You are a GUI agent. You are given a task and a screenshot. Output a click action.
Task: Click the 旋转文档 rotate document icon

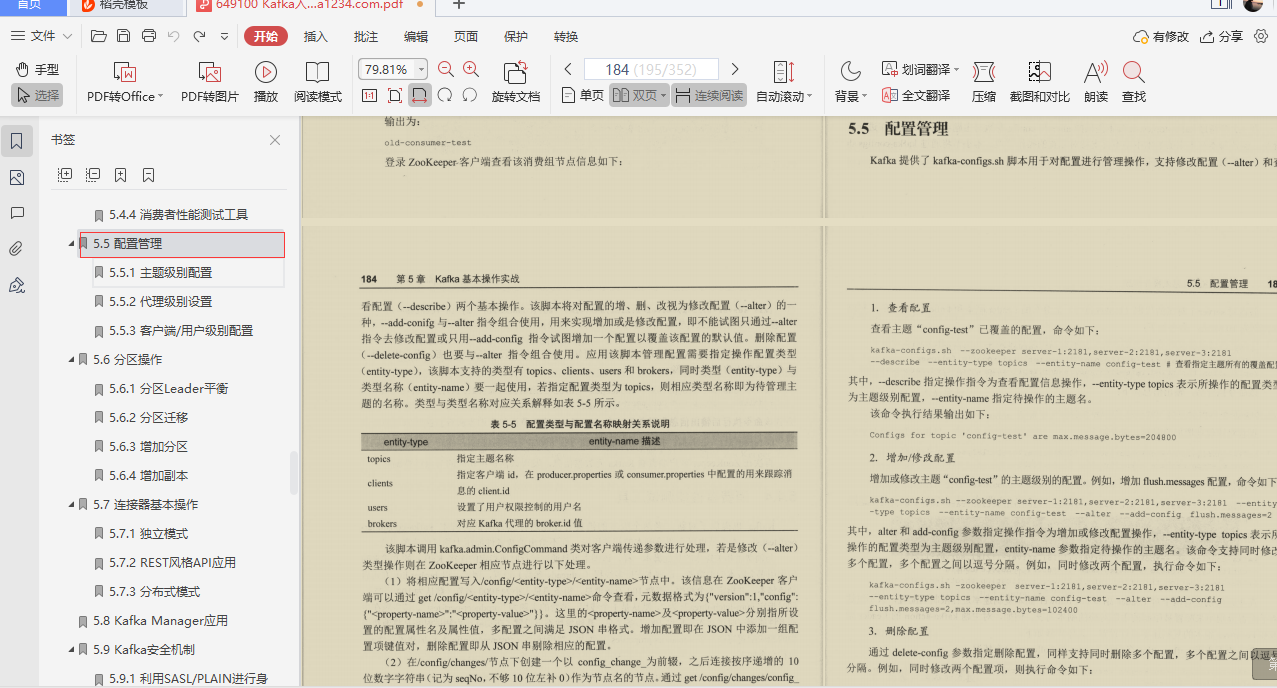(515, 72)
